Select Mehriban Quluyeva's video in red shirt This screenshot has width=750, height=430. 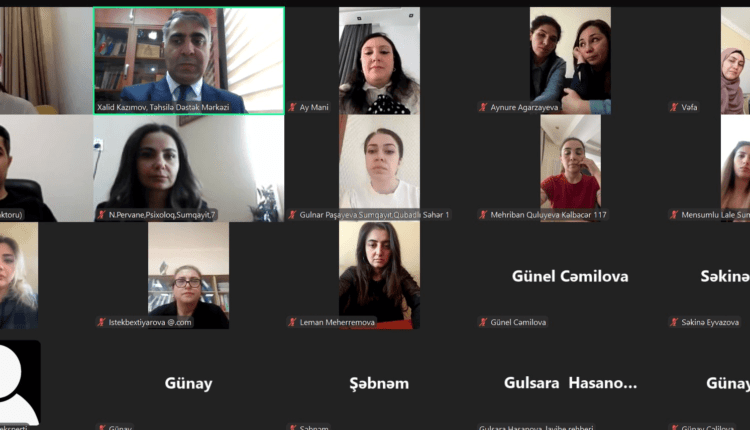coord(570,168)
